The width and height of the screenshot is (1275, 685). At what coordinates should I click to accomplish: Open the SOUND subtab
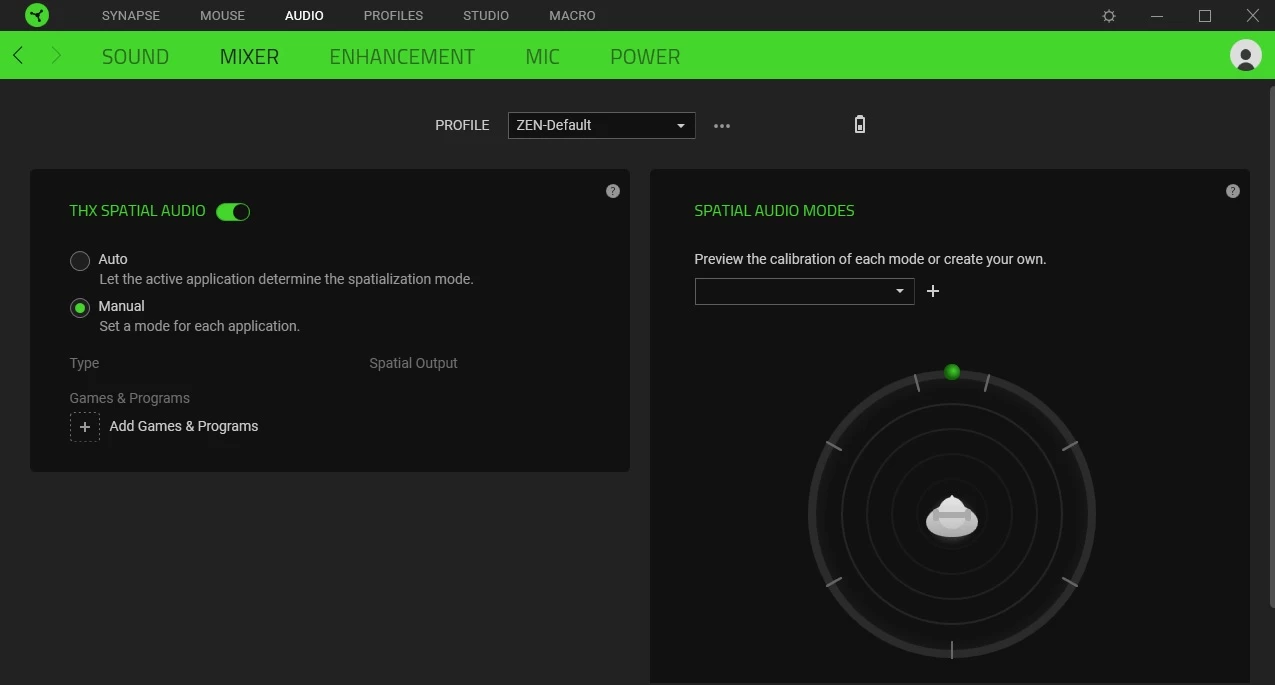[x=135, y=57]
